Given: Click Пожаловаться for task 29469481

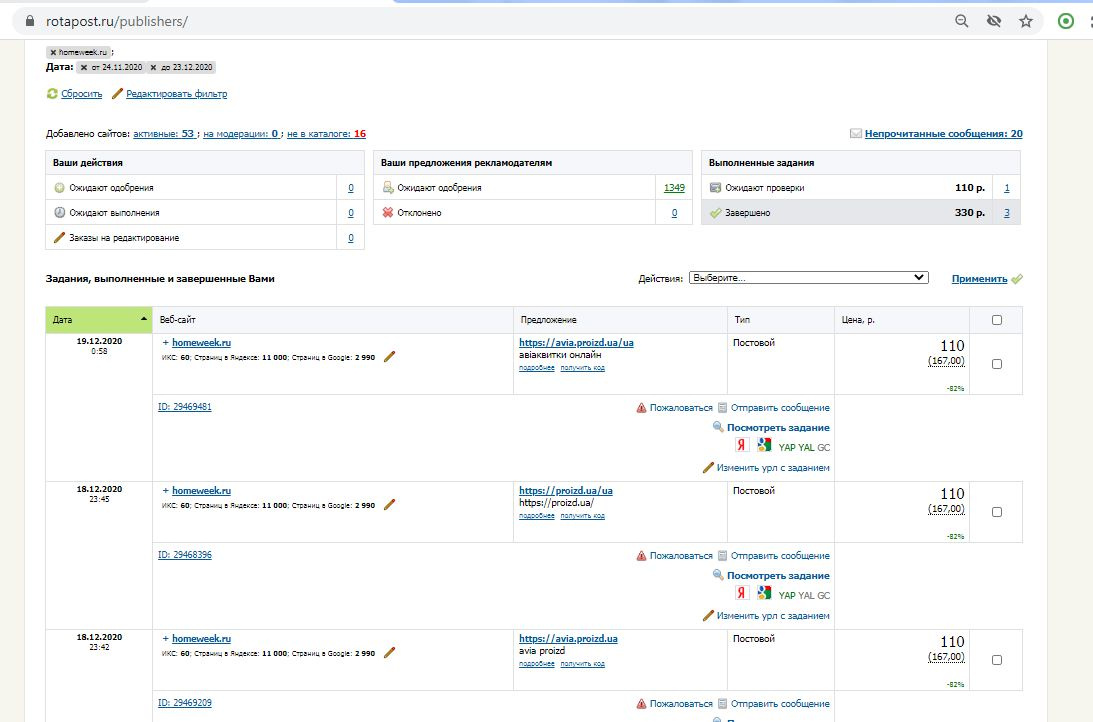Looking at the screenshot, I should coord(681,408).
